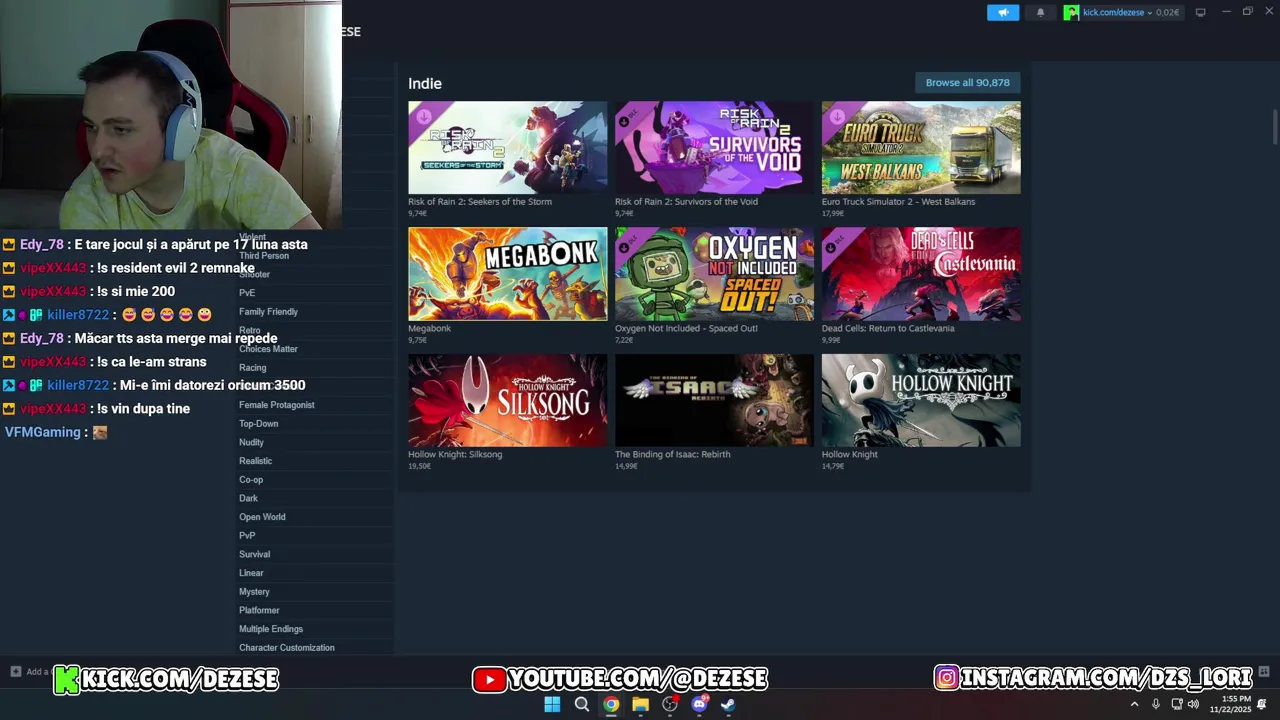Open Risk of Rain 2: Seekers of the Storm thumbnail
The height and width of the screenshot is (720, 1280).
coord(507,147)
